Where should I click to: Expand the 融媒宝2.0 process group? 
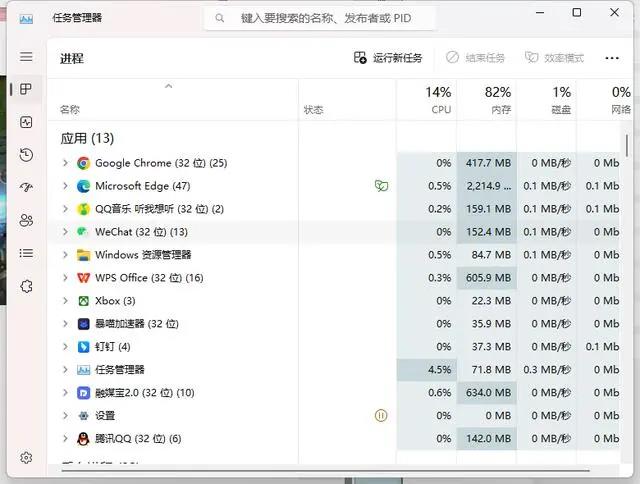[65, 393]
